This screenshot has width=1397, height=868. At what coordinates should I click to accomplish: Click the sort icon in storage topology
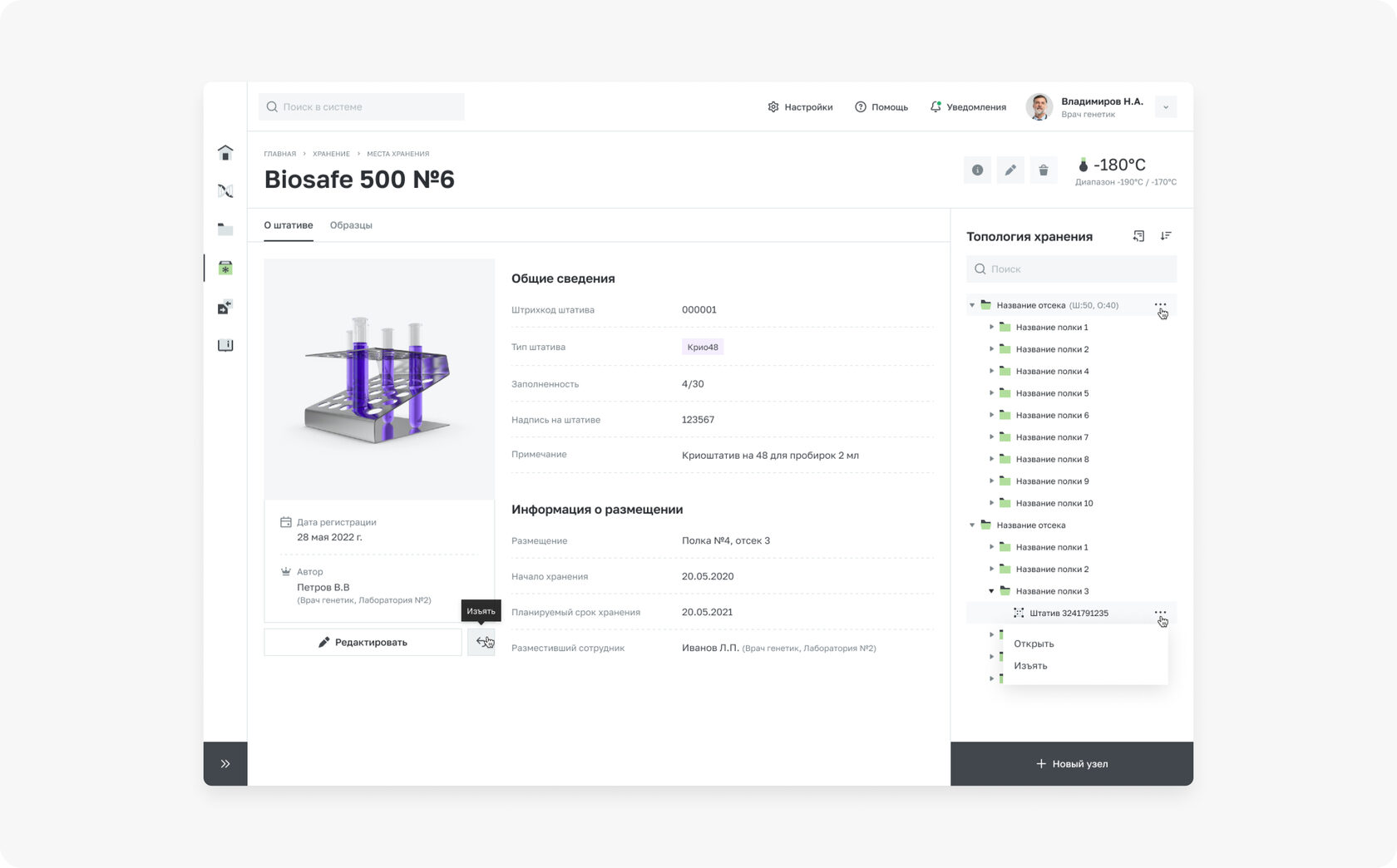pos(1166,236)
